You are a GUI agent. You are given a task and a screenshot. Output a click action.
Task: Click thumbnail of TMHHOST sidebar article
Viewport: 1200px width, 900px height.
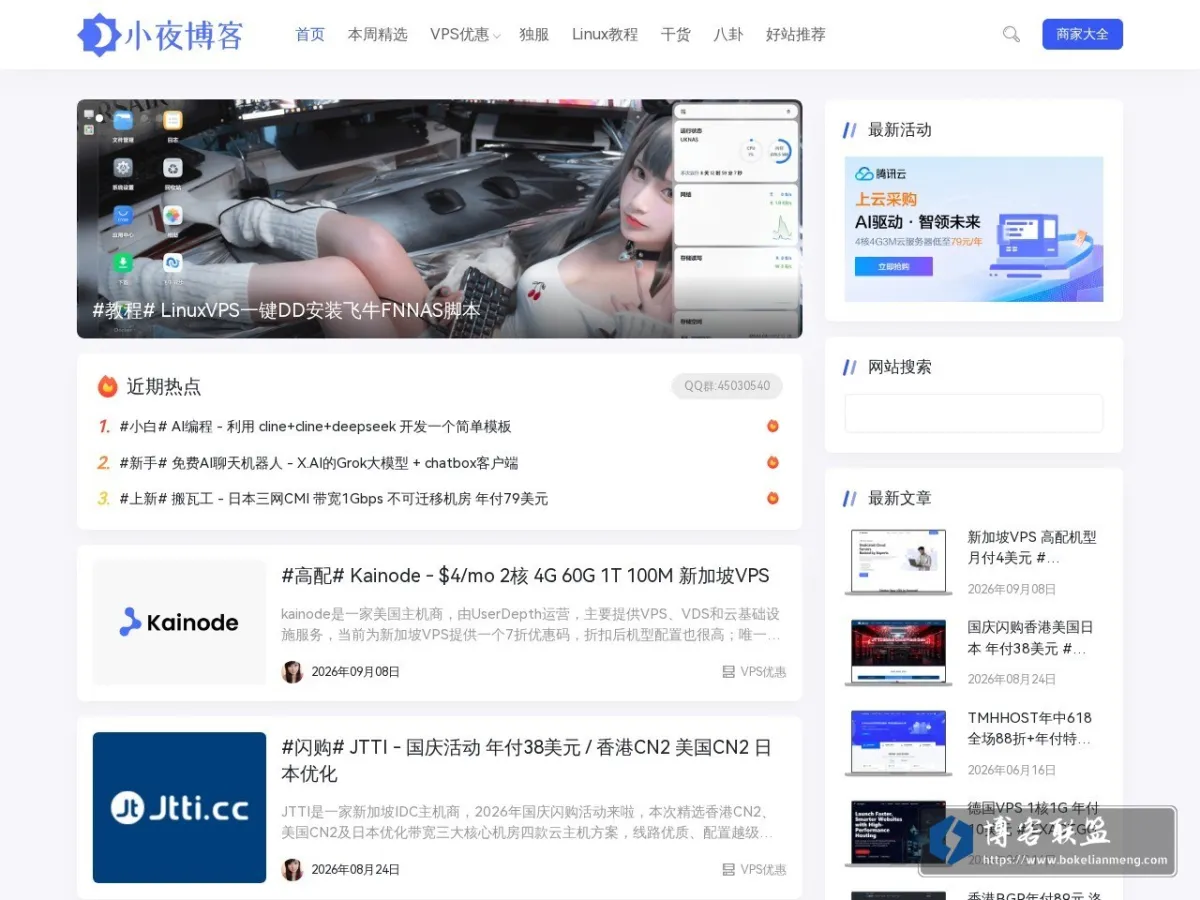point(898,743)
